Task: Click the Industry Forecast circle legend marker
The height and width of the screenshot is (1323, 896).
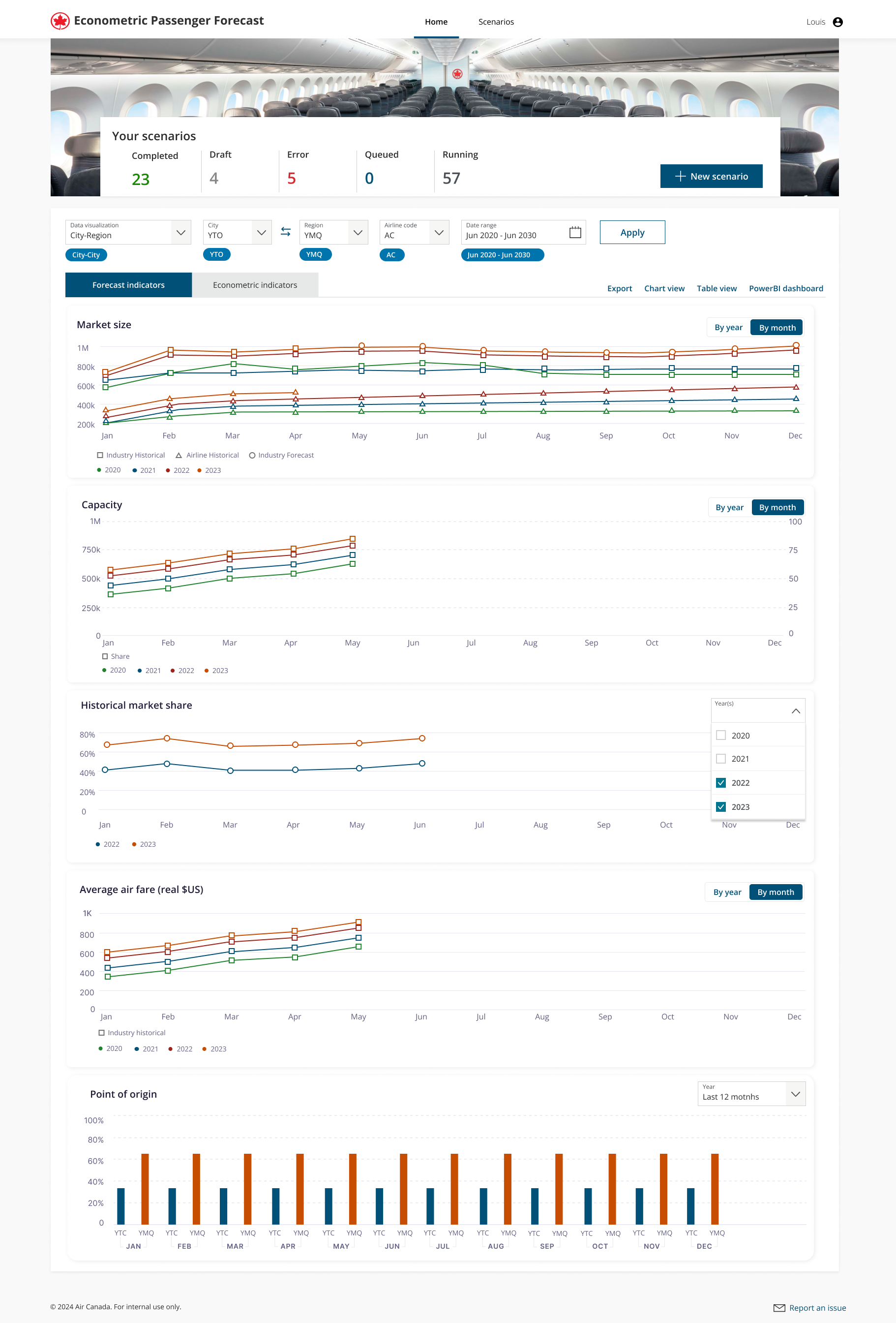Action: coord(252,456)
